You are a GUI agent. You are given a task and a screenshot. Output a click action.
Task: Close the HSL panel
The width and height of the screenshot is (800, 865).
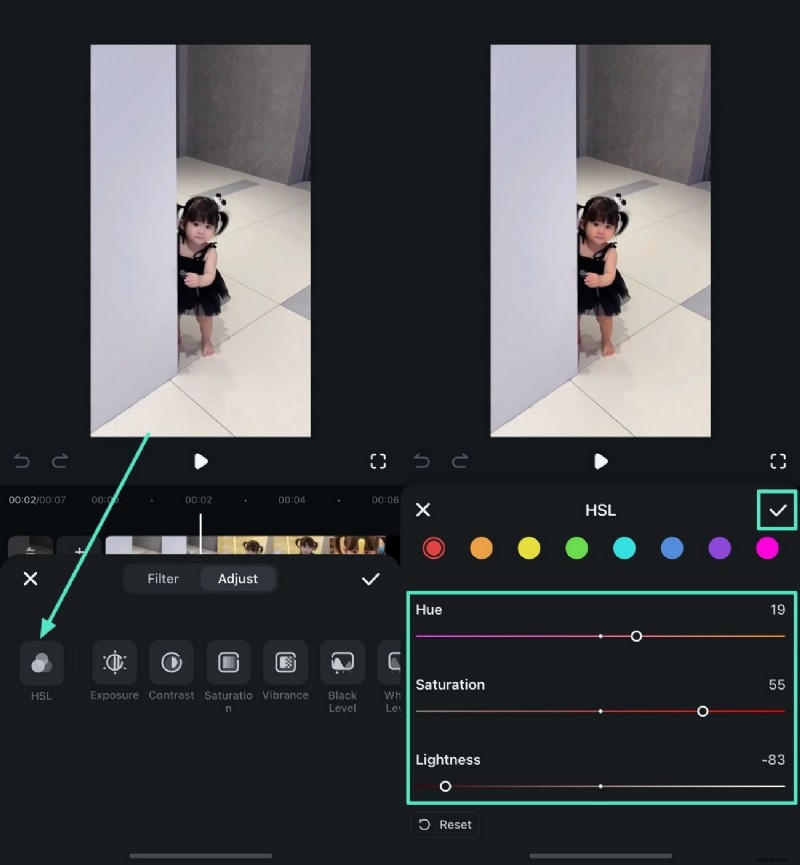tap(423, 510)
